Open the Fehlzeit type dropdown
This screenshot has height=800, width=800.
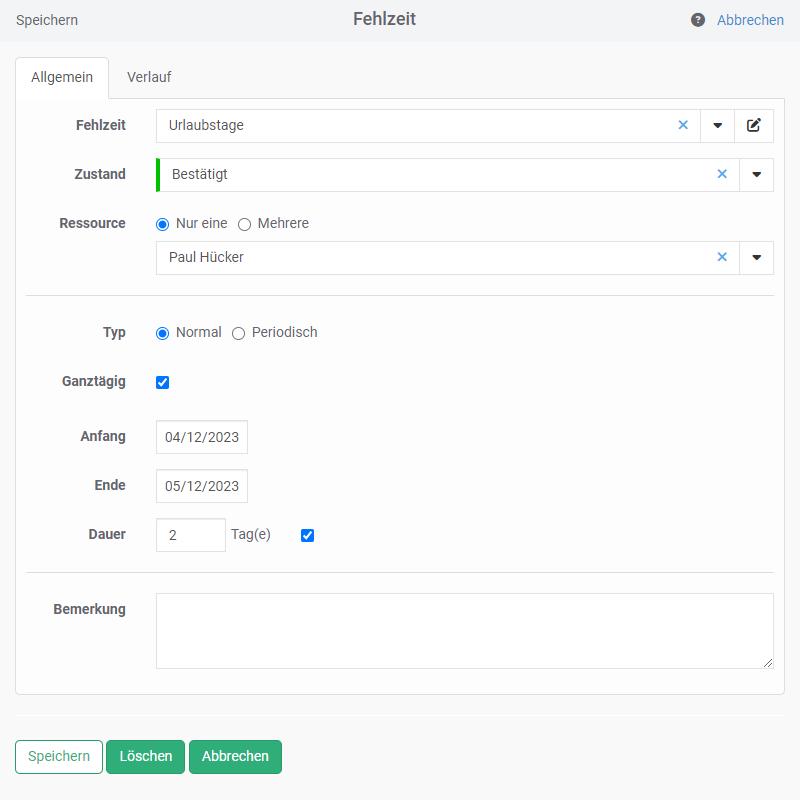click(x=717, y=126)
